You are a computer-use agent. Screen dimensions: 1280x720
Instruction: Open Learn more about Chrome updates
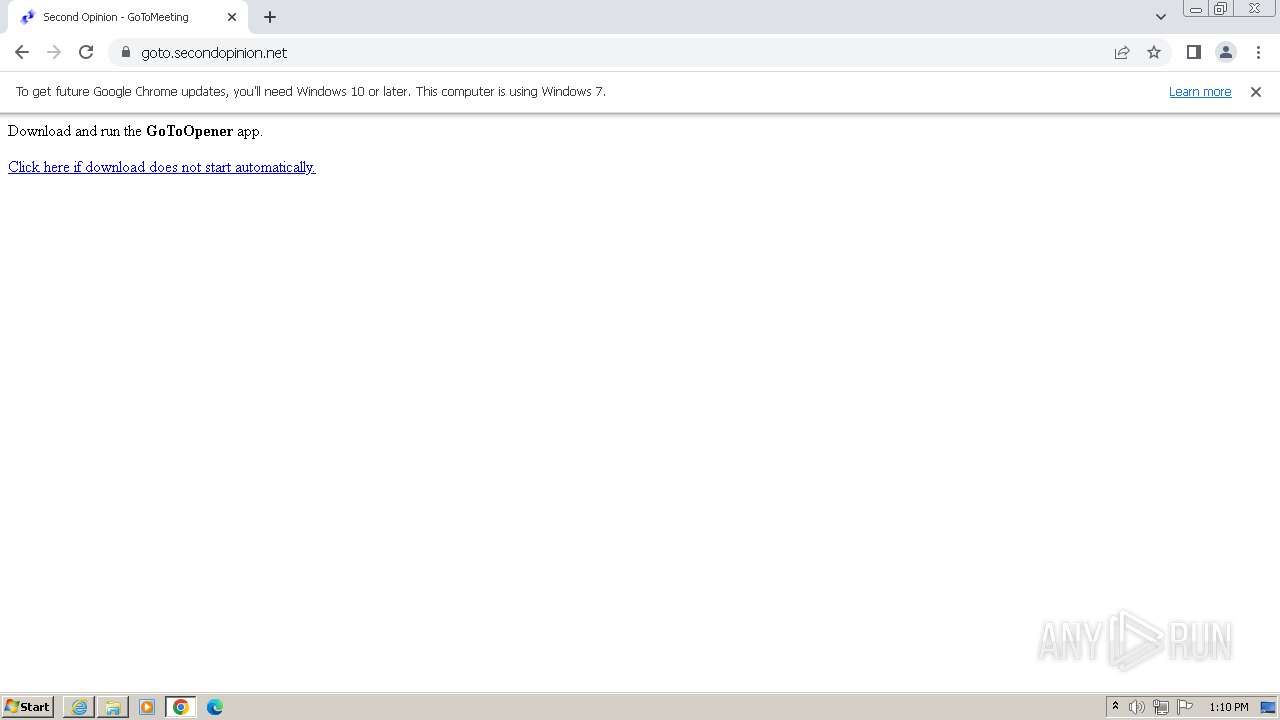[1200, 91]
